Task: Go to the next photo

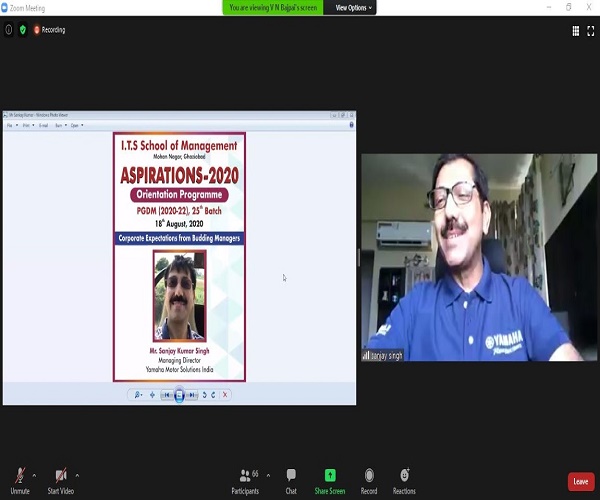Action: coord(192,395)
